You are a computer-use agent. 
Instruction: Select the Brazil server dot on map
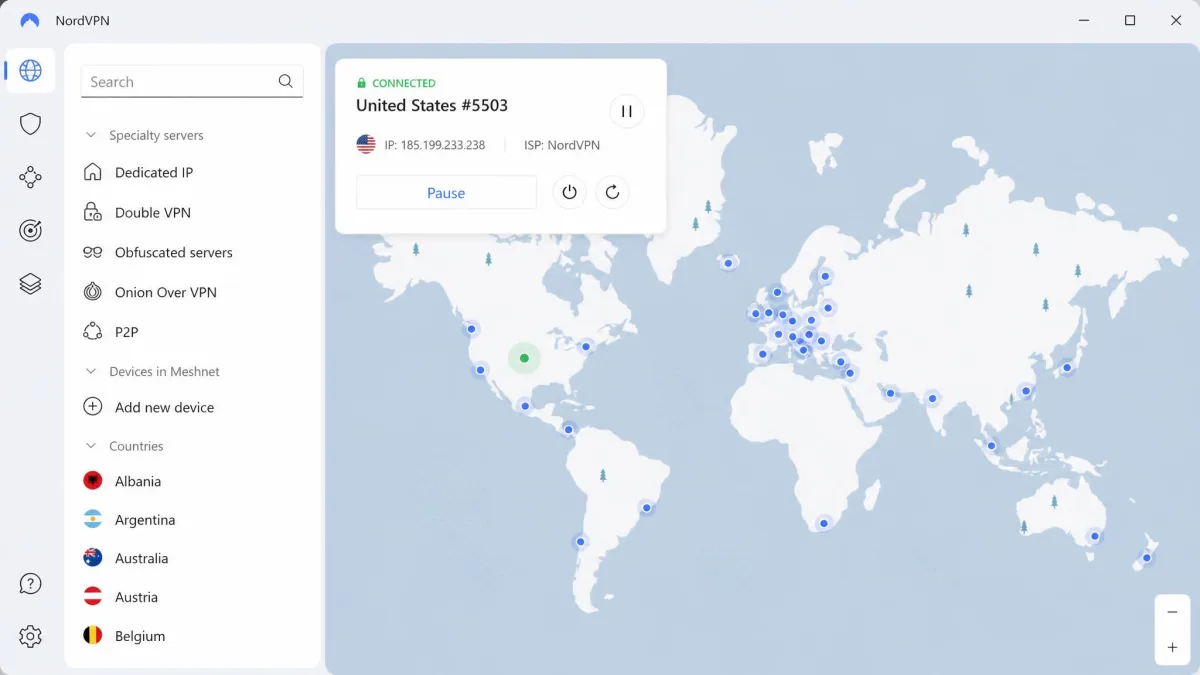(x=647, y=508)
